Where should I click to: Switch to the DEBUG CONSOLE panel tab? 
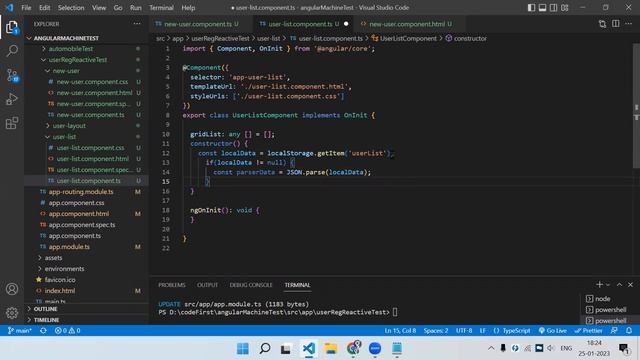click(251, 285)
